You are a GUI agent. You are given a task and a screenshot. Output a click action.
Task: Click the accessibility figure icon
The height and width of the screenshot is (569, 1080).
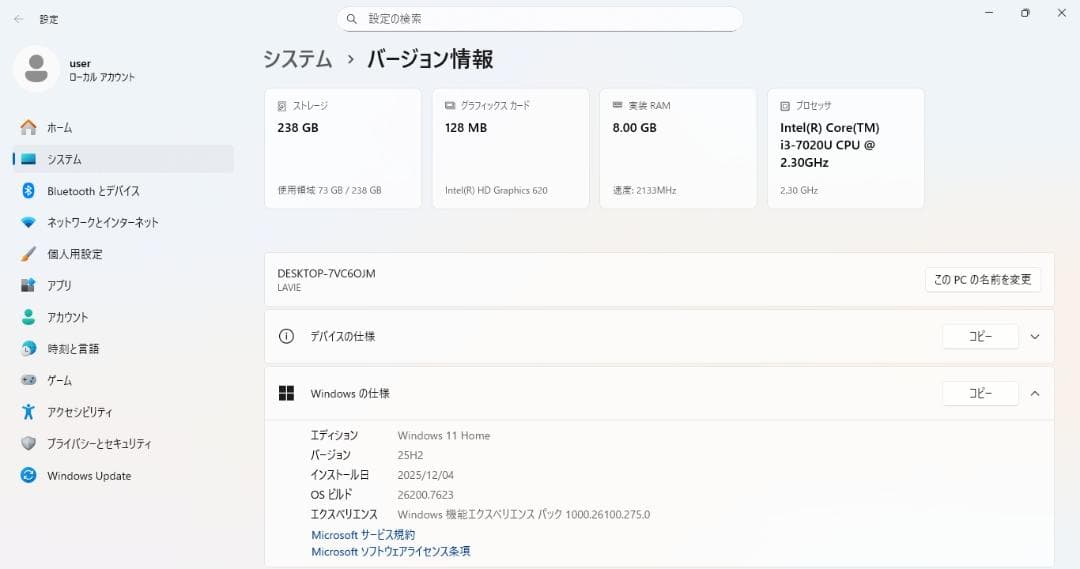click(x=28, y=412)
